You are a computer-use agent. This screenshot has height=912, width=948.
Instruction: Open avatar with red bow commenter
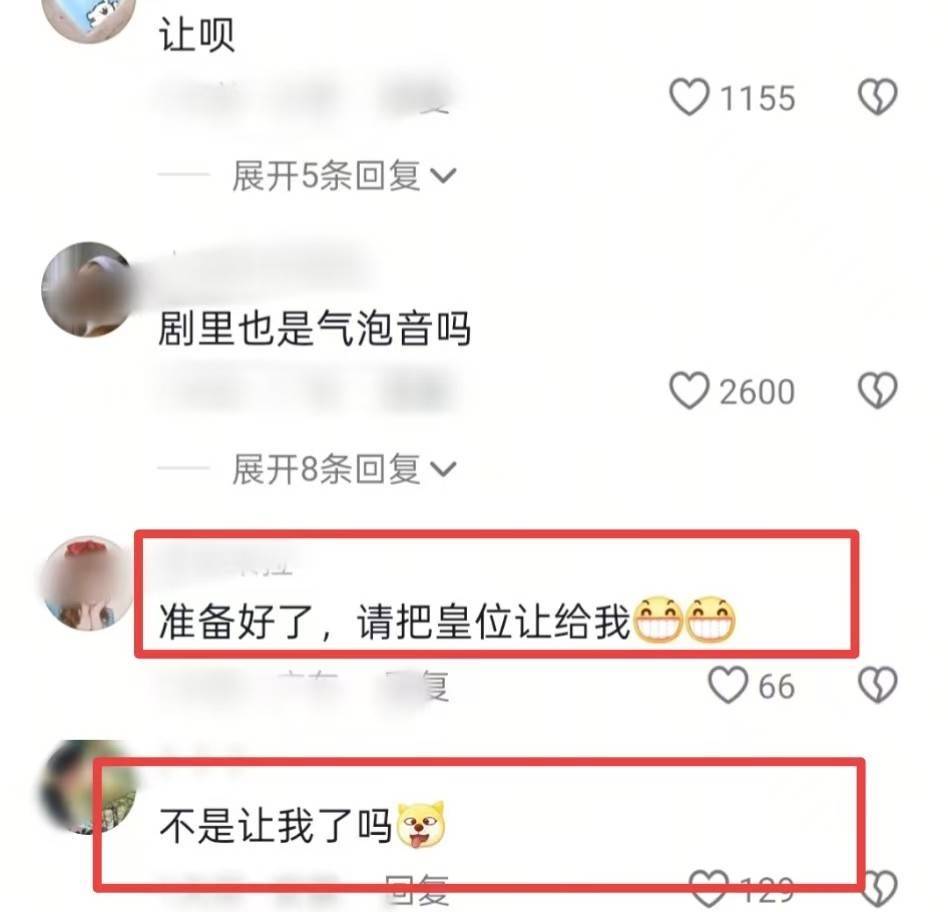coord(88,583)
